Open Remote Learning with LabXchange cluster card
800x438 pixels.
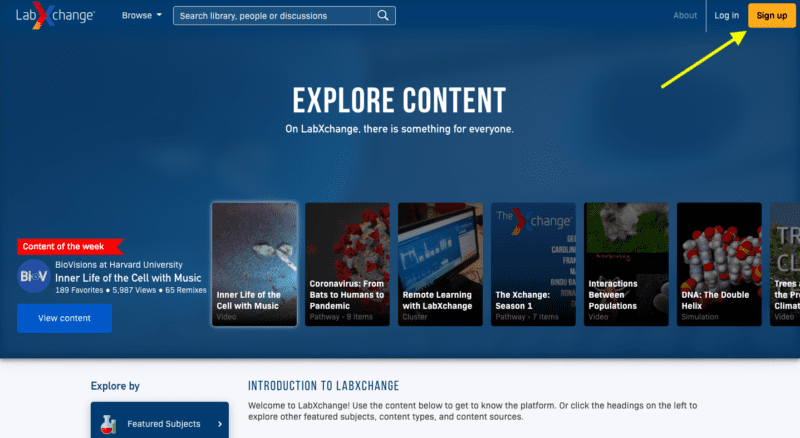440,264
